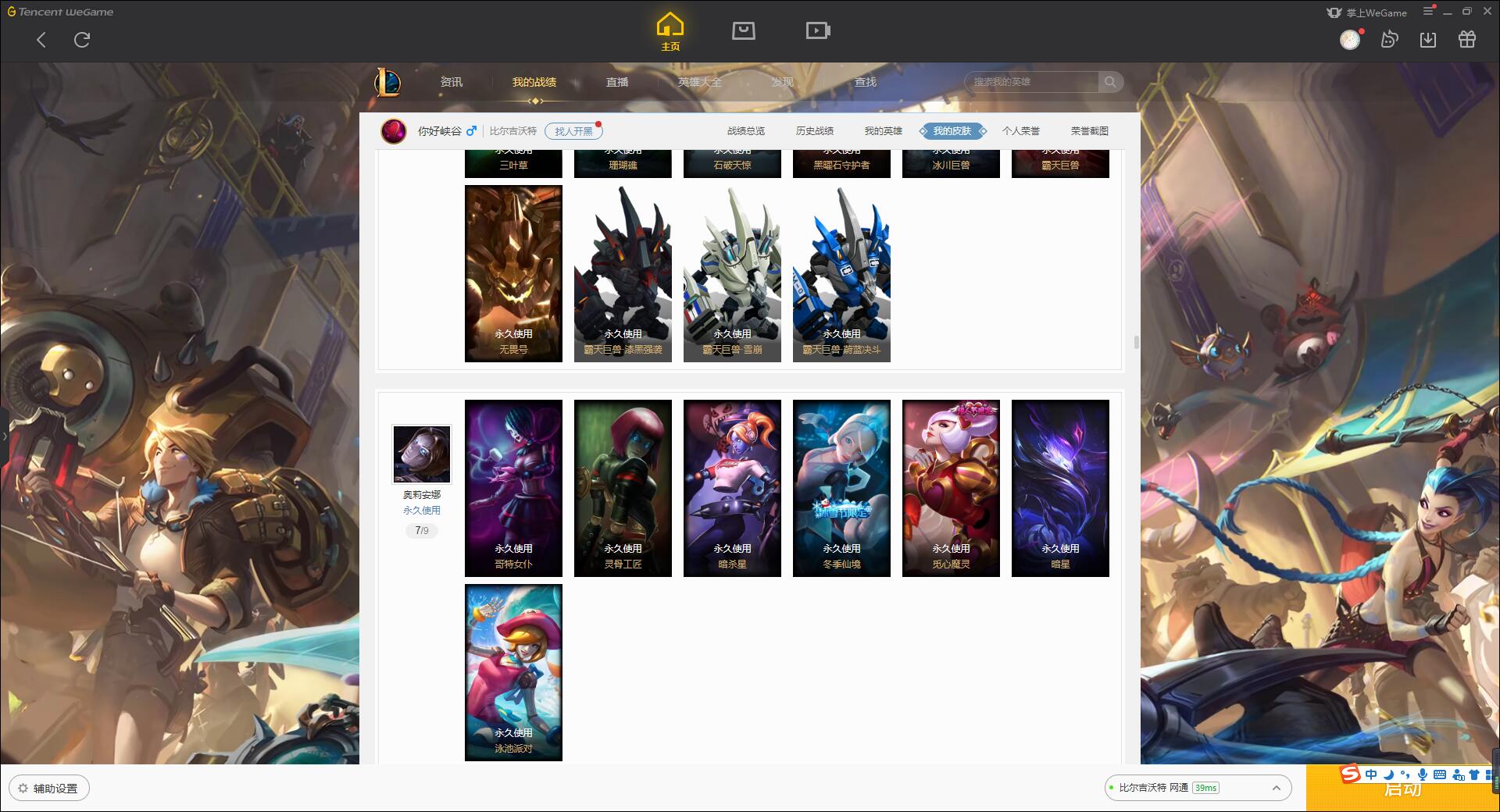The image size is (1500, 812).
Task: Open the 资讯 tab
Action: 451,82
